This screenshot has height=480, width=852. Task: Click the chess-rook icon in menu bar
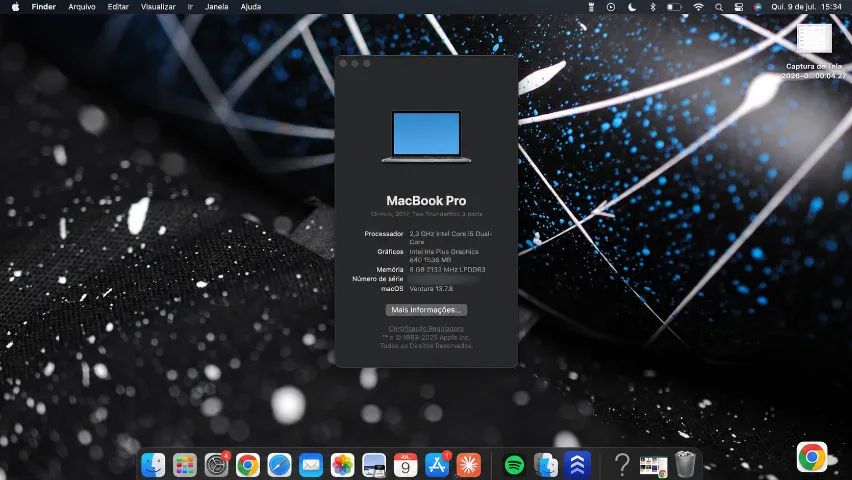[x=591, y=7]
